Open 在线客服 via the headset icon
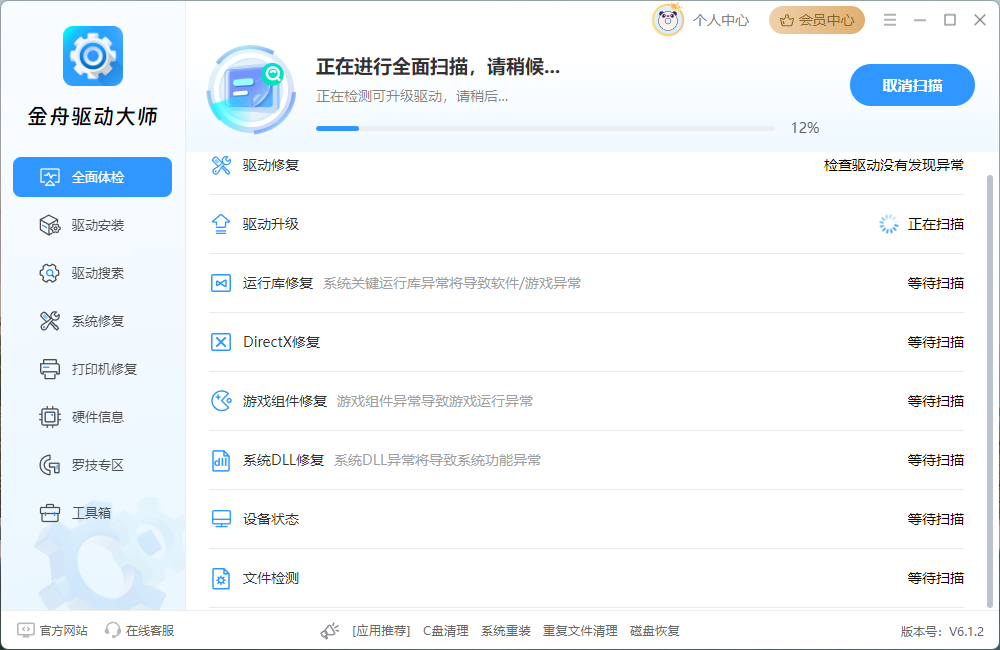This screenshot has width=1000, height=650. tap(112, 630)
